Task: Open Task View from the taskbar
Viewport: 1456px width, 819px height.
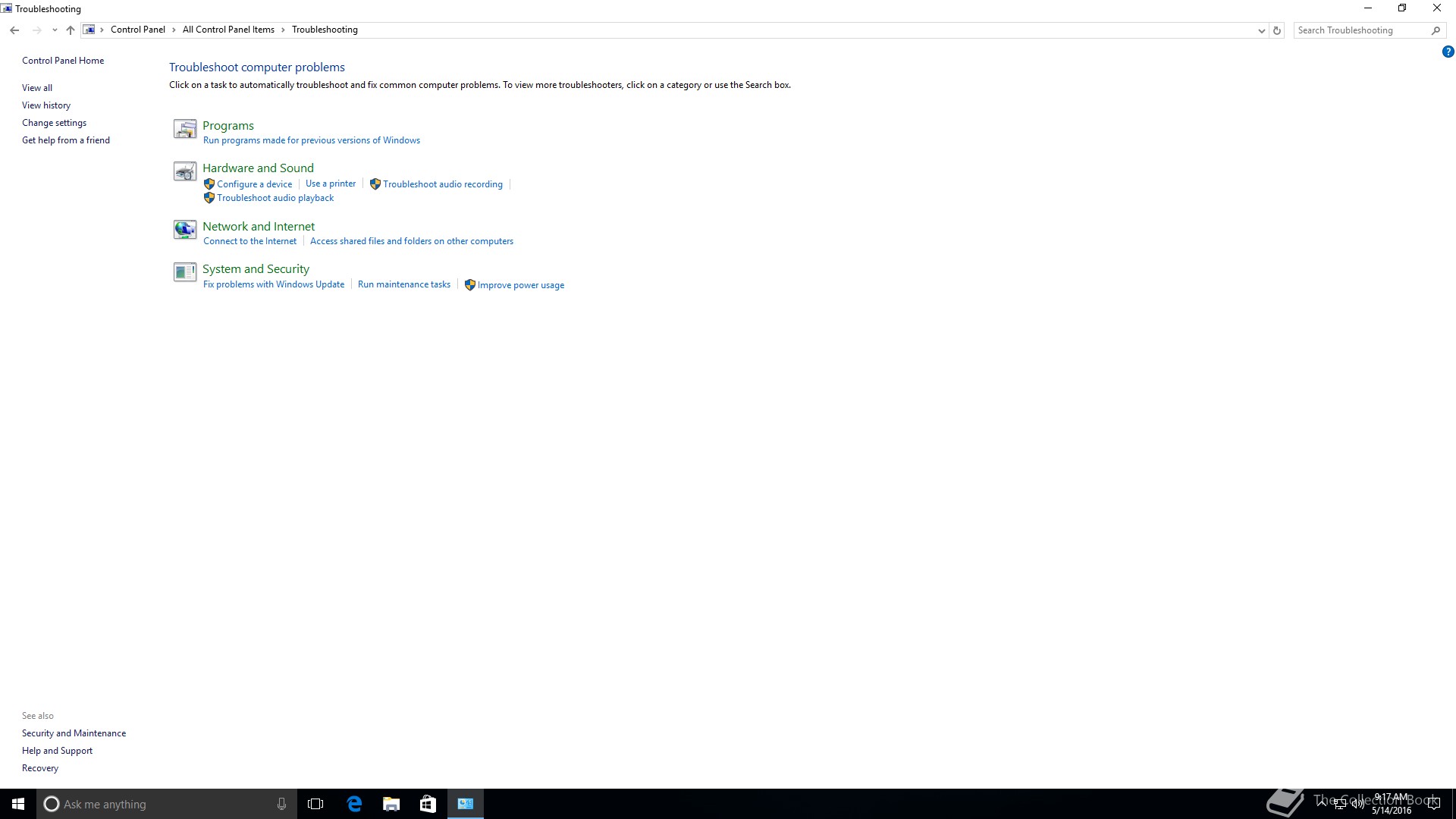Action: point(315,804)
